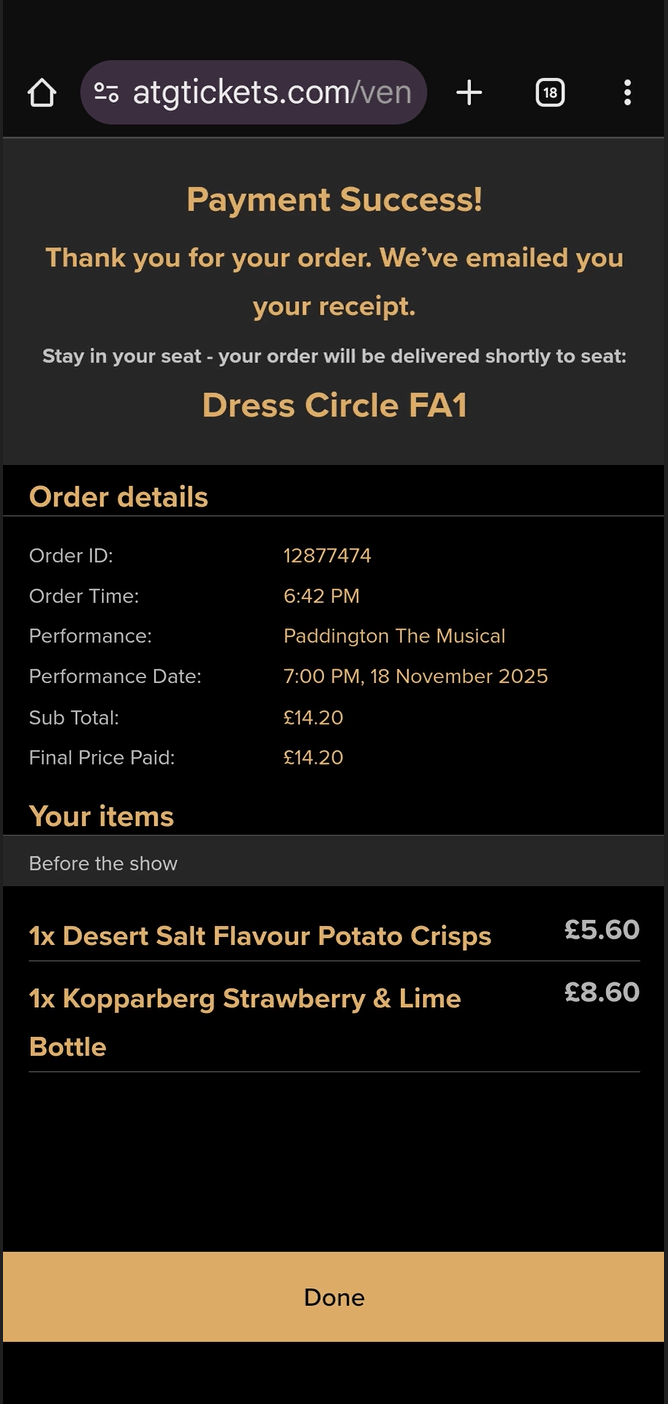
Task: Open a new tab with plus icon
Action: point(469,93)
